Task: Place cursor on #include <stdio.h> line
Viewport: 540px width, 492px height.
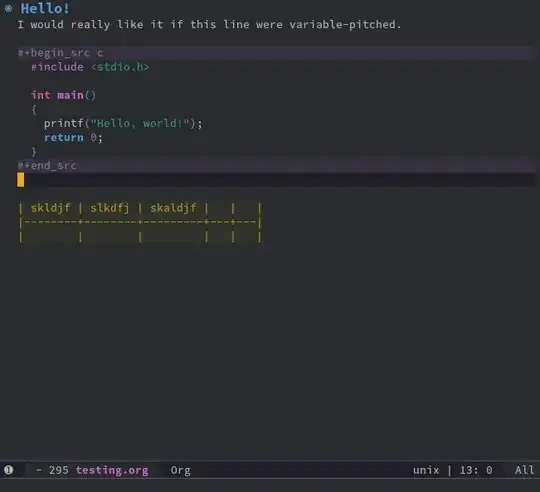Action: [90, 67]
